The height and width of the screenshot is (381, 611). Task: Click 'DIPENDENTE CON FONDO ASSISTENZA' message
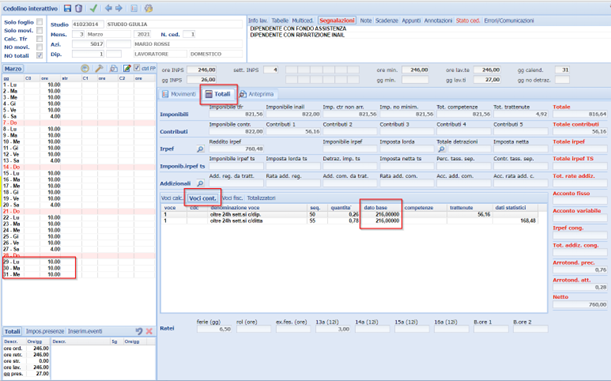[x=298, y=29]
